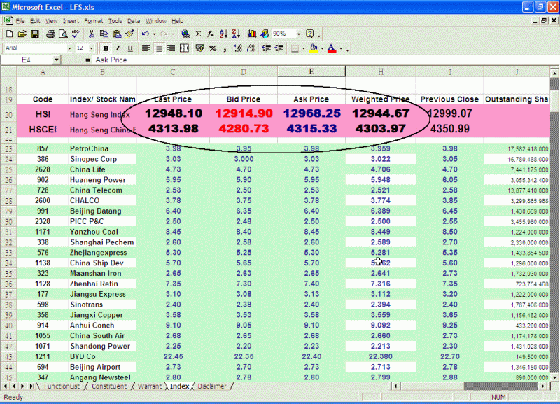Open the Borders style dropdown arrow

(x=303, y=48)
